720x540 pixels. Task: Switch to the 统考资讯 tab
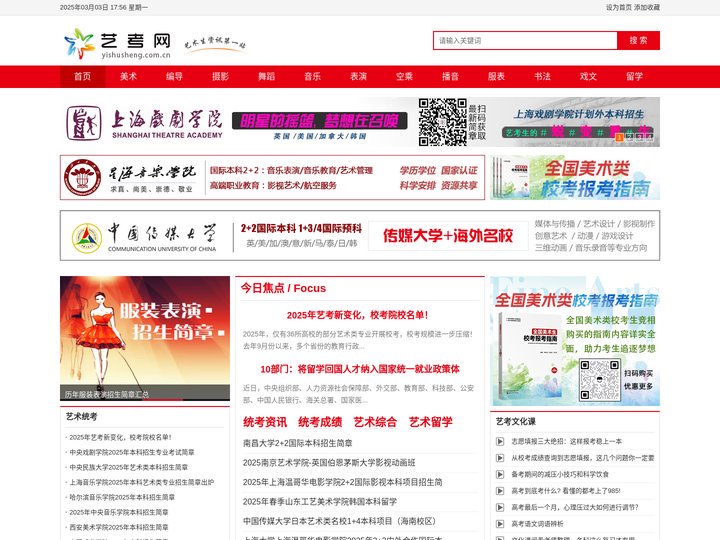point(265,422)
